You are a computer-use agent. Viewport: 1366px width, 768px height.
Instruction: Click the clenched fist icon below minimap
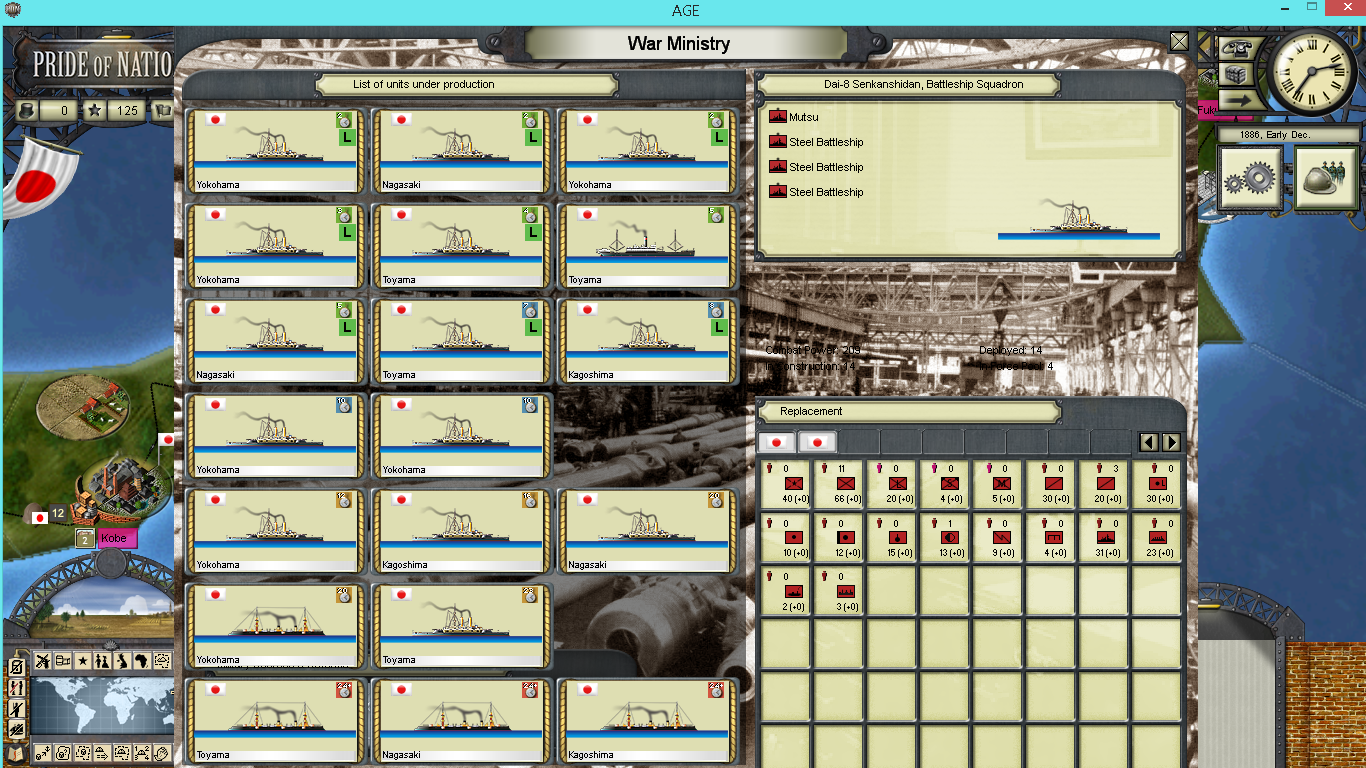click(162, 755)
